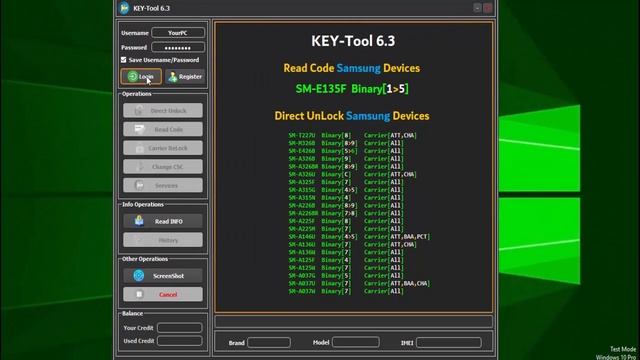Click the 'SM-E135F Binary[1>5]' line
Screen dimensions: 640x360
pos(352,89)
